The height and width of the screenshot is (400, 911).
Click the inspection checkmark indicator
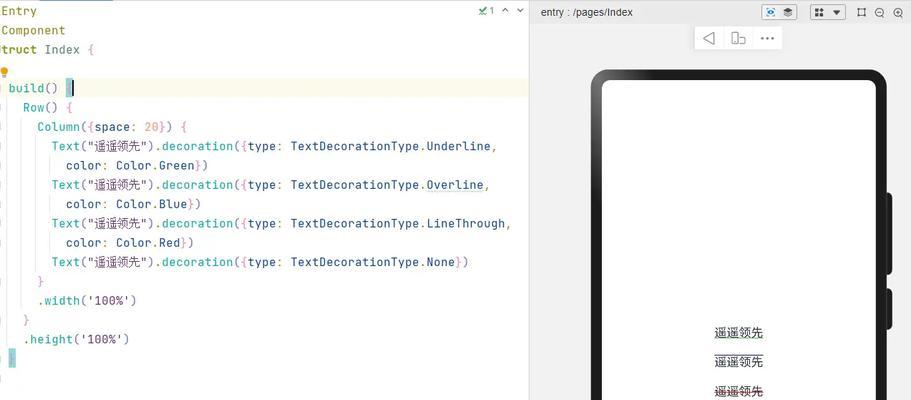click(x=486, y=10)
